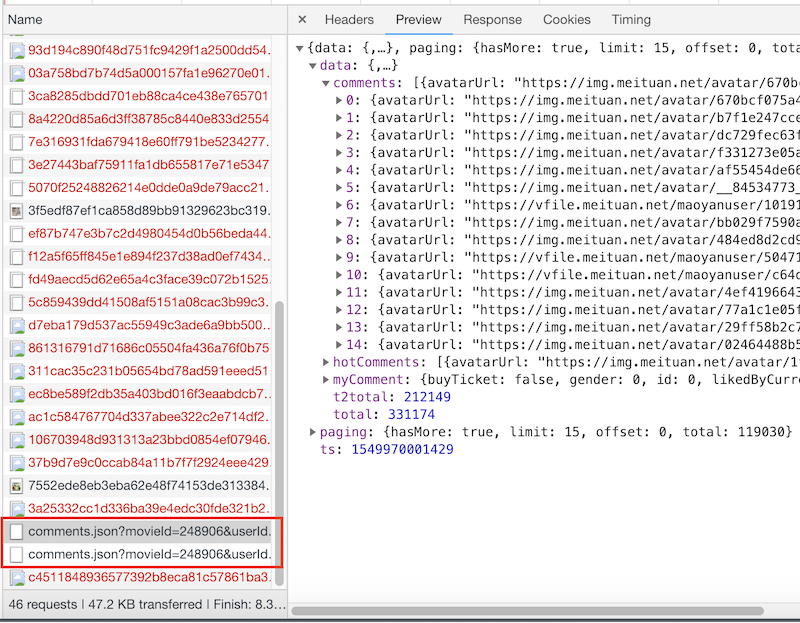The image size is (800, 623).
Task: Select request name fd49aecd5d62e65a4c3face39c072b1525
Action: pos(149,279)
